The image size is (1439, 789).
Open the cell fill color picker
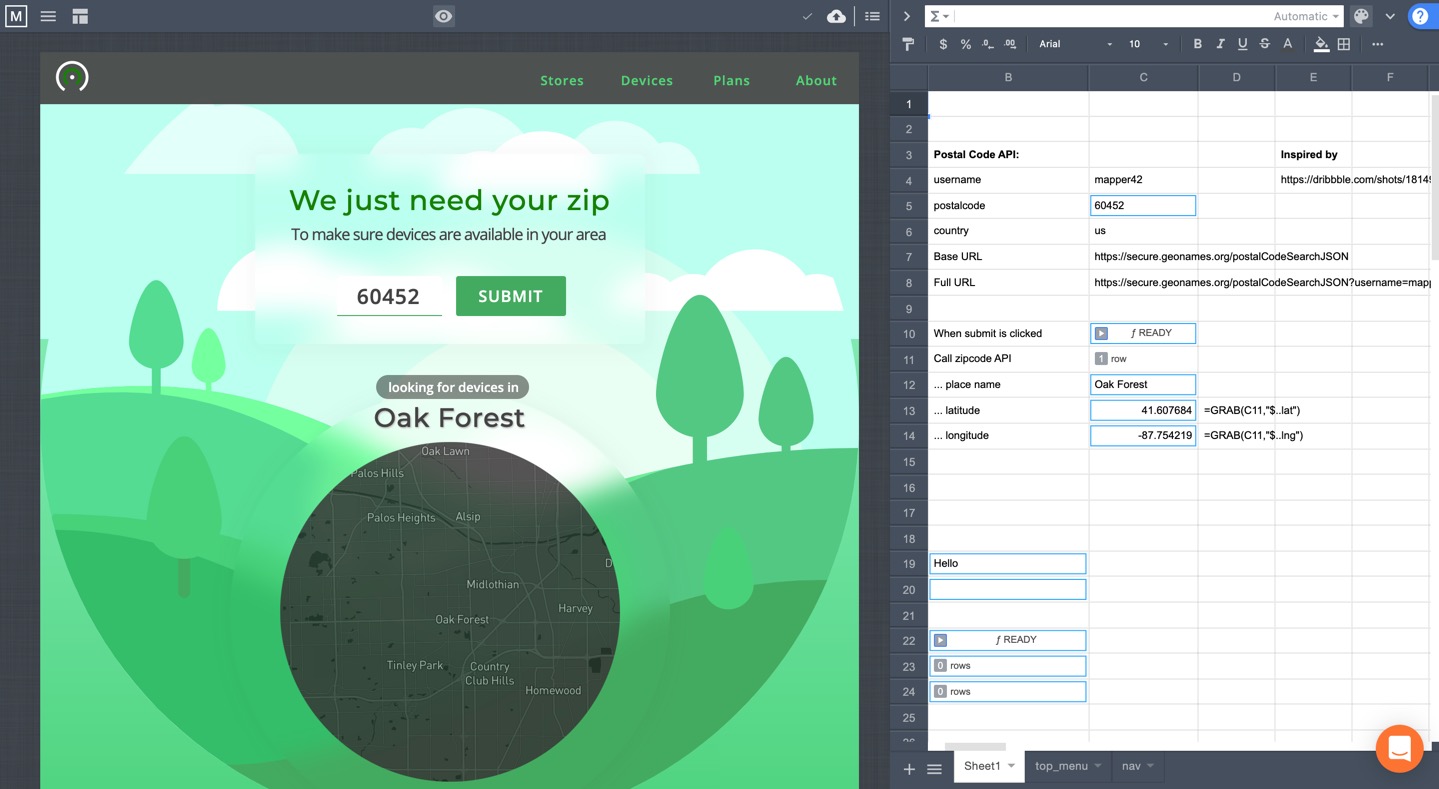pyautogui.click(x=1321, y=44)
